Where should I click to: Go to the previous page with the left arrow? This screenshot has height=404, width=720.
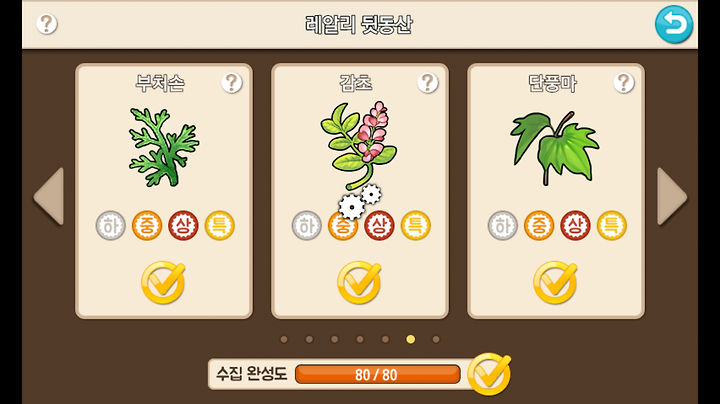pyautogui.click(x=49, y=196)
